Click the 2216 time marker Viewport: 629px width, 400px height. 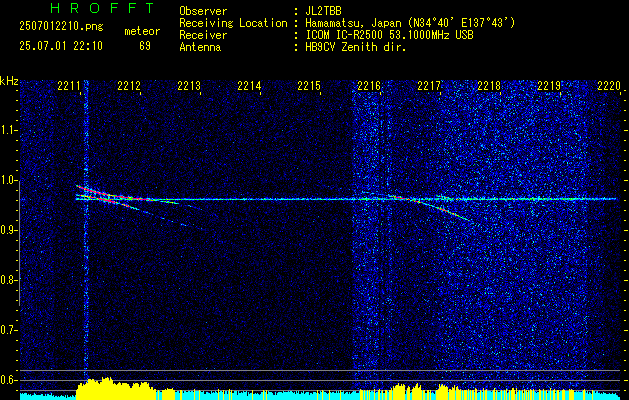click(369, 86)
